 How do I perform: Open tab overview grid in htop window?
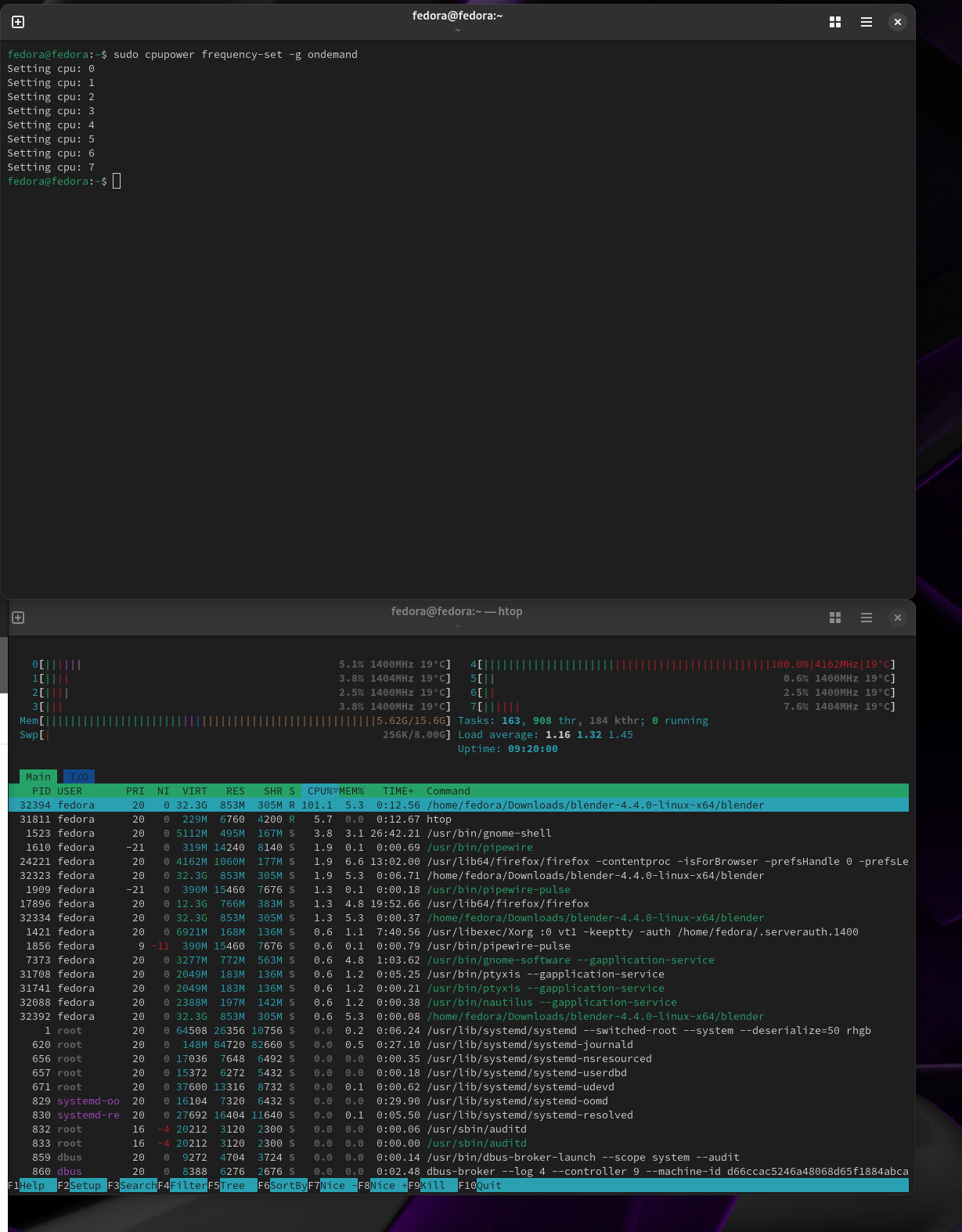pyautogui.click(x=834, y=618)
